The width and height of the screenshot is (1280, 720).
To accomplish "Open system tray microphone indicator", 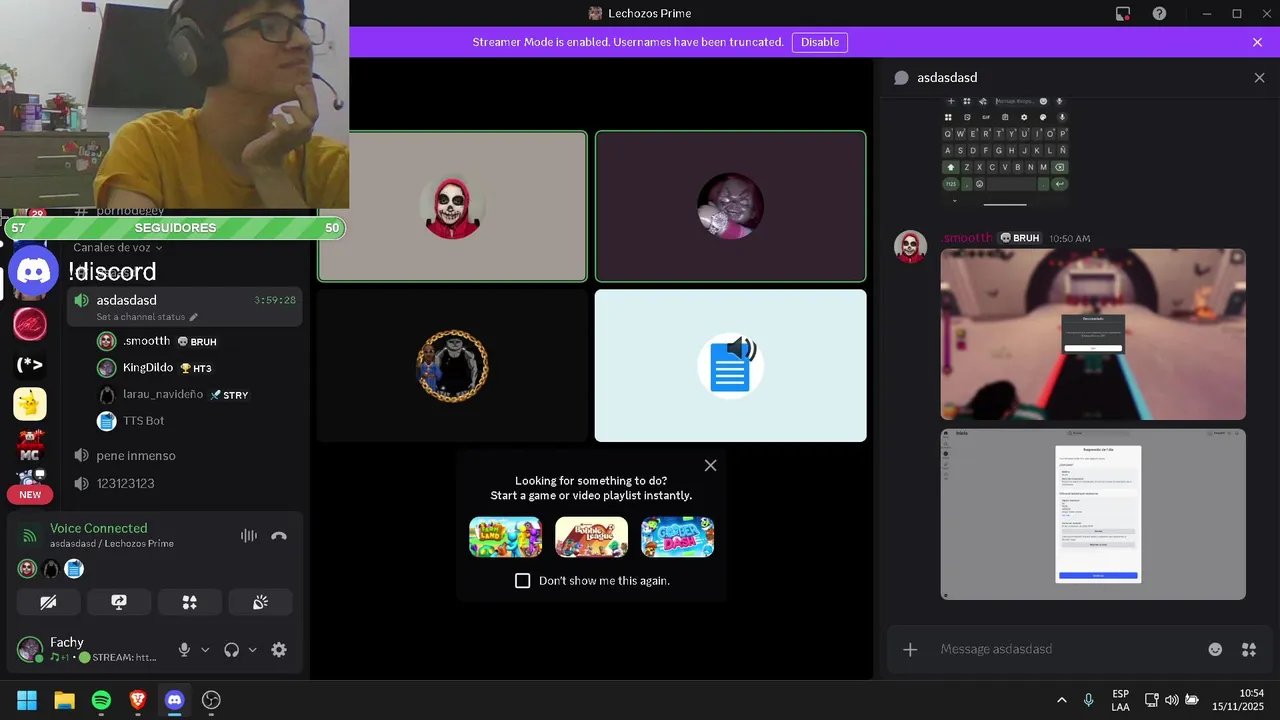I will tap(1089, 700).
